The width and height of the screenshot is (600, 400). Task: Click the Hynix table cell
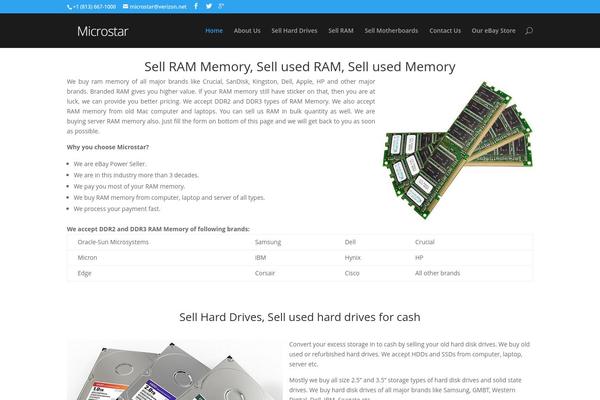[352, 258]
